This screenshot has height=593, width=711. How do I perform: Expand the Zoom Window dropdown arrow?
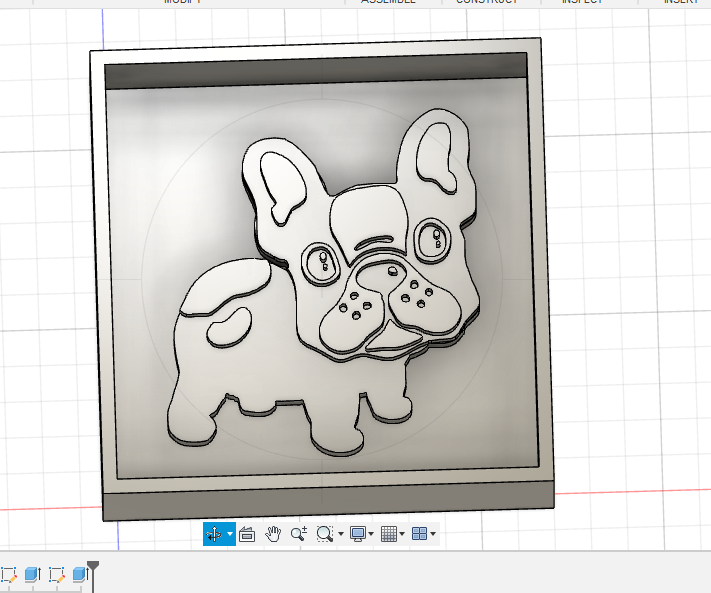pos(340,535)
